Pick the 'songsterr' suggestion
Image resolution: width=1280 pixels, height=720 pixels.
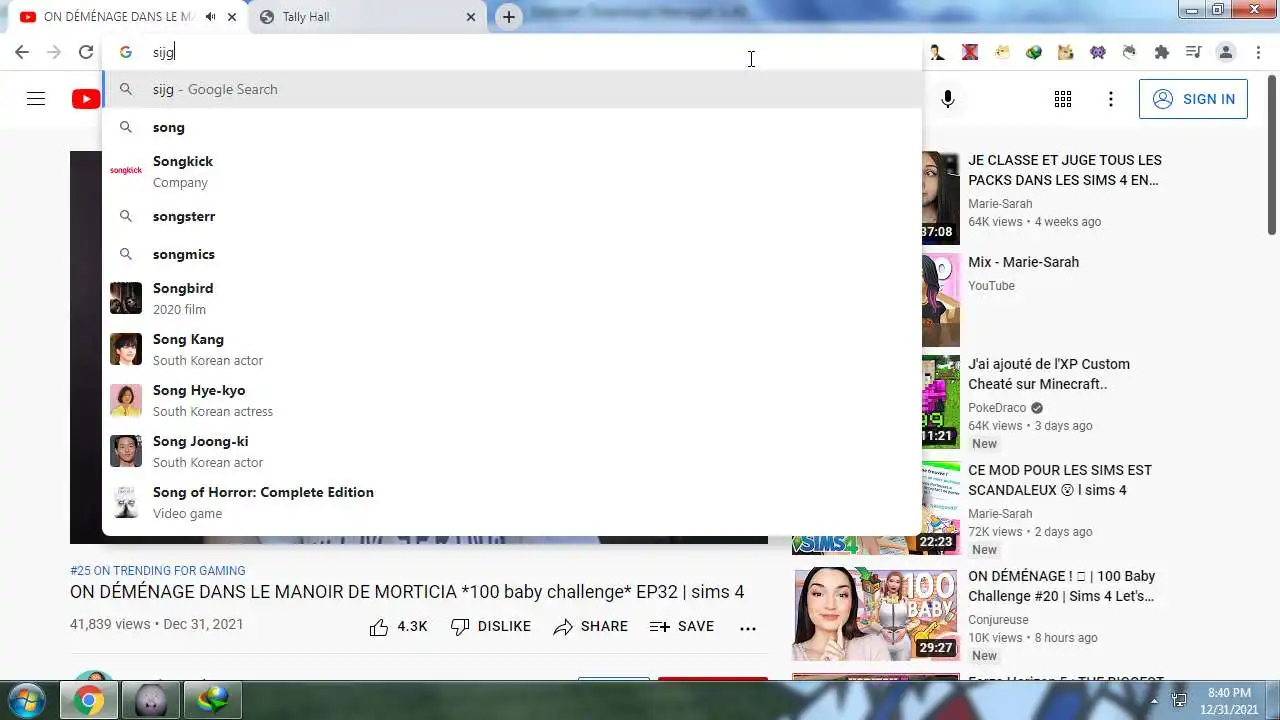tap(512, 216)
